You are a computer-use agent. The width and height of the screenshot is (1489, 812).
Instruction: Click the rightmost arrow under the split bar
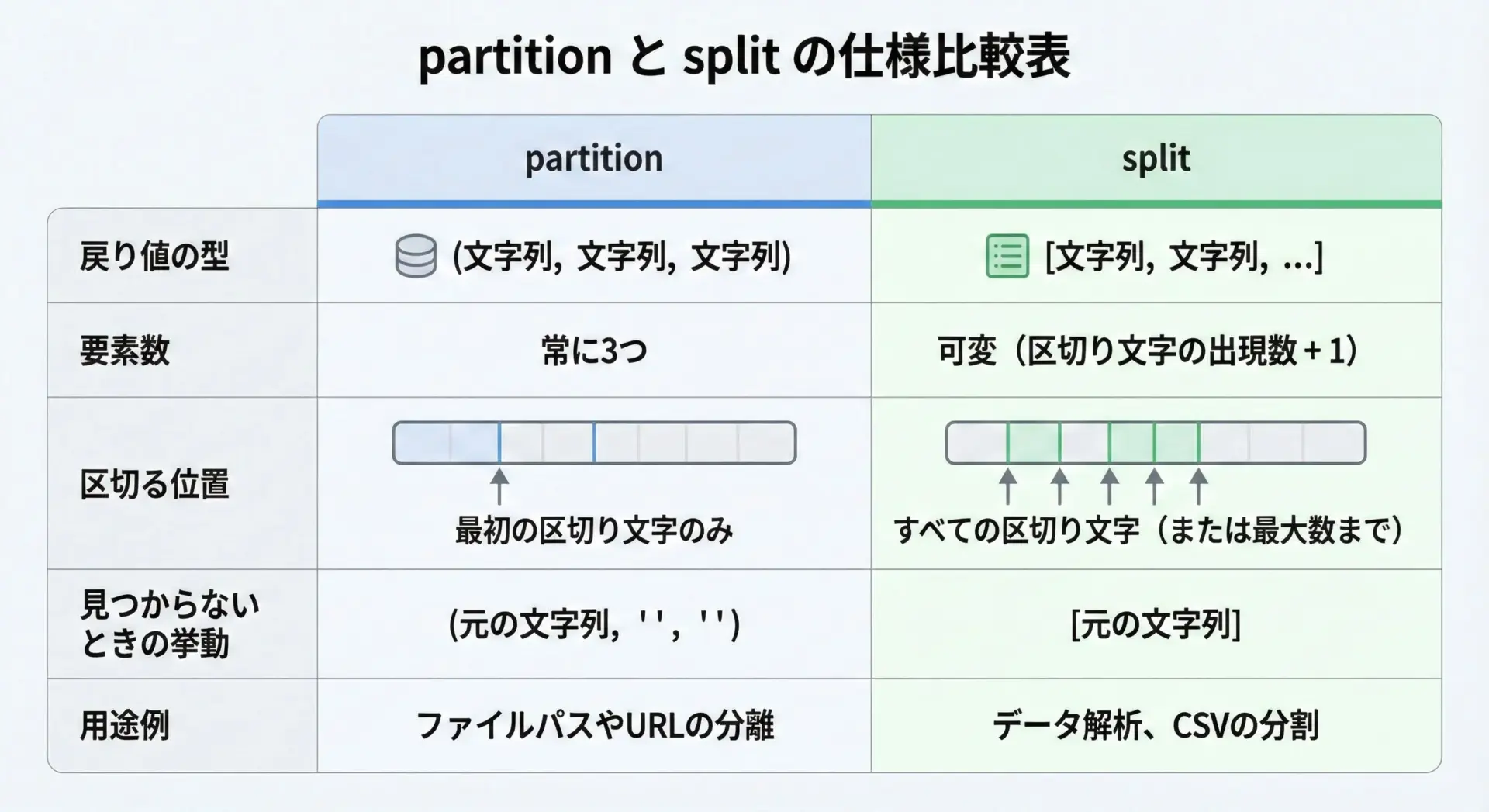[1199, 486]
